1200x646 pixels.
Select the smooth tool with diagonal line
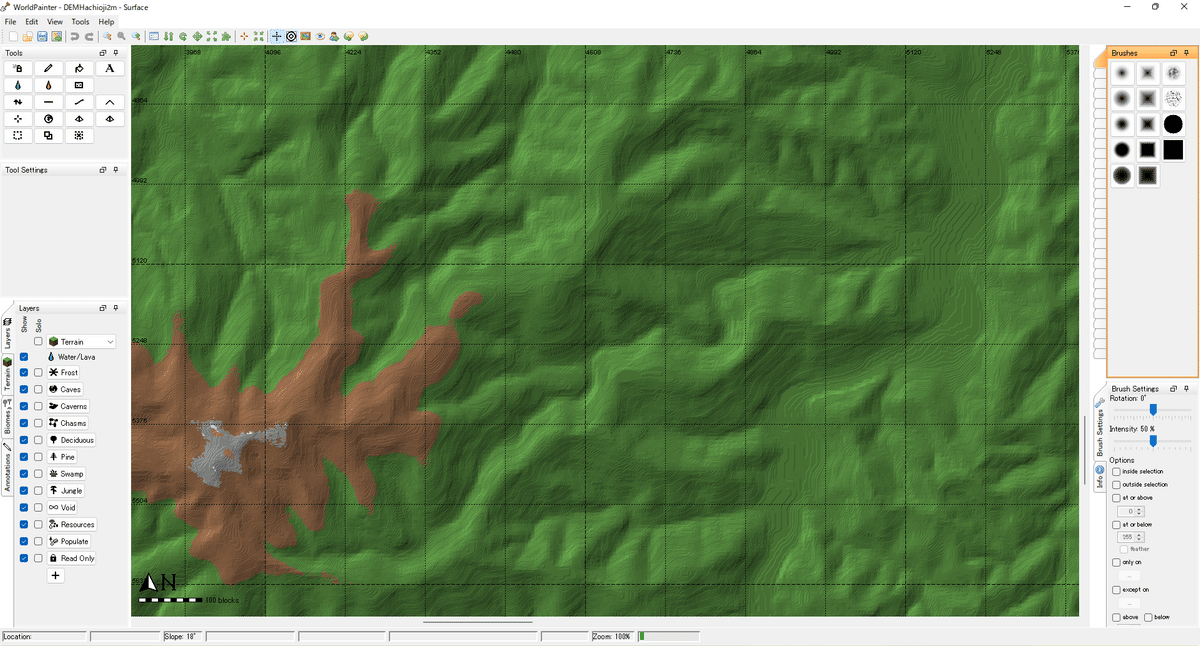pos(79,102)
